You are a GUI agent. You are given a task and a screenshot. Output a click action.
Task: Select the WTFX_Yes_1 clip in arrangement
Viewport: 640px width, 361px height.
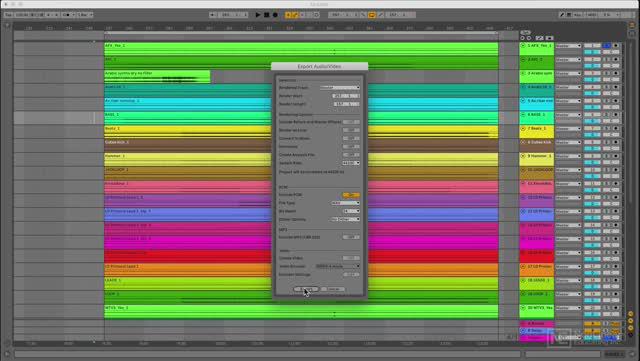pos(301,311)
